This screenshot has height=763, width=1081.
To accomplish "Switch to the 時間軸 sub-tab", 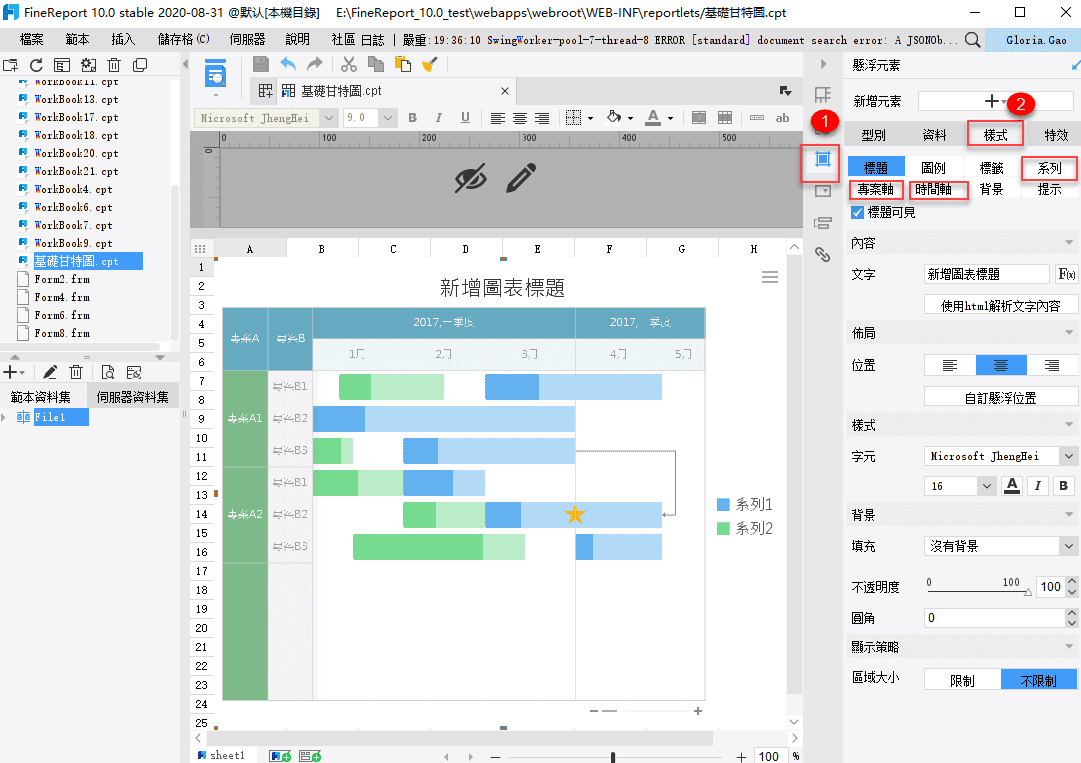I will click(x=933, y=189).
